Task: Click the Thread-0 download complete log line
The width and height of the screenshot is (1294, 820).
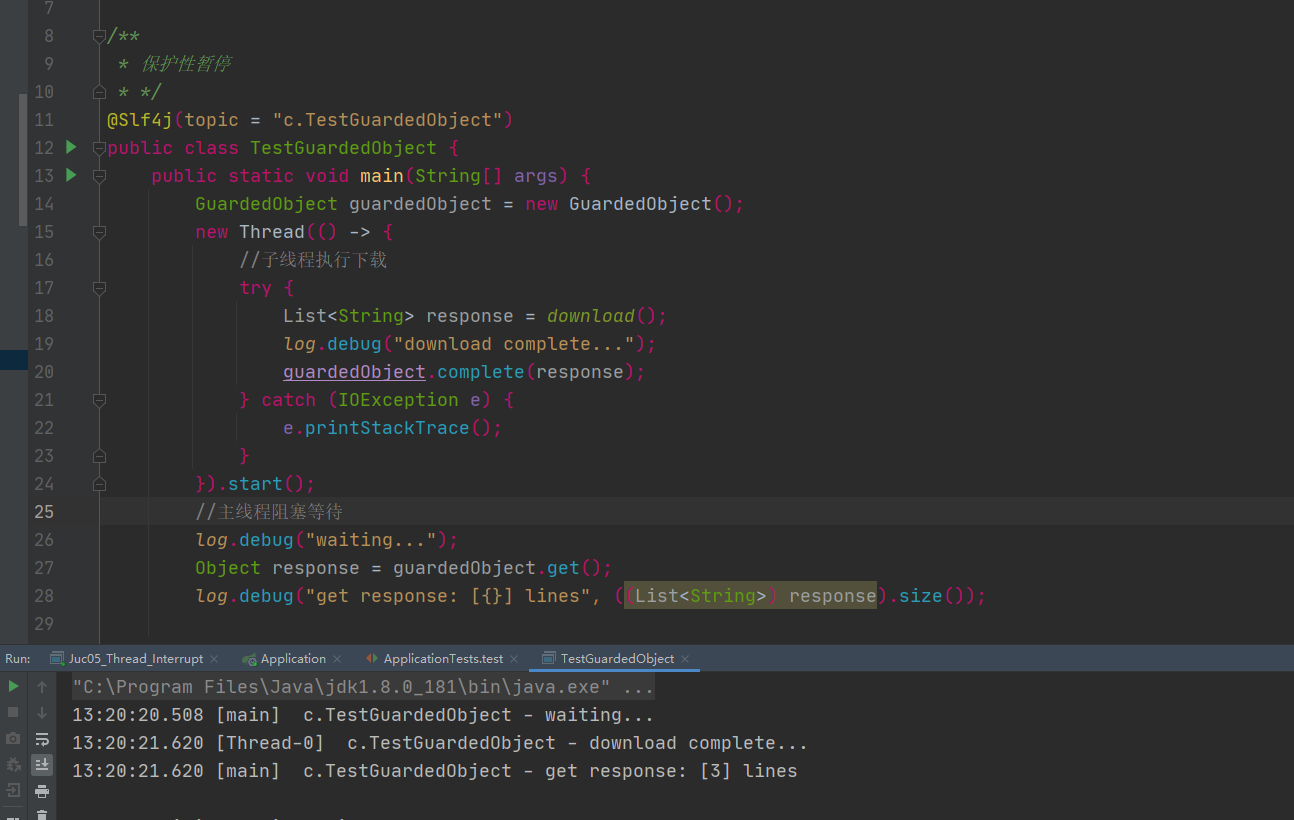Action: 440,743
